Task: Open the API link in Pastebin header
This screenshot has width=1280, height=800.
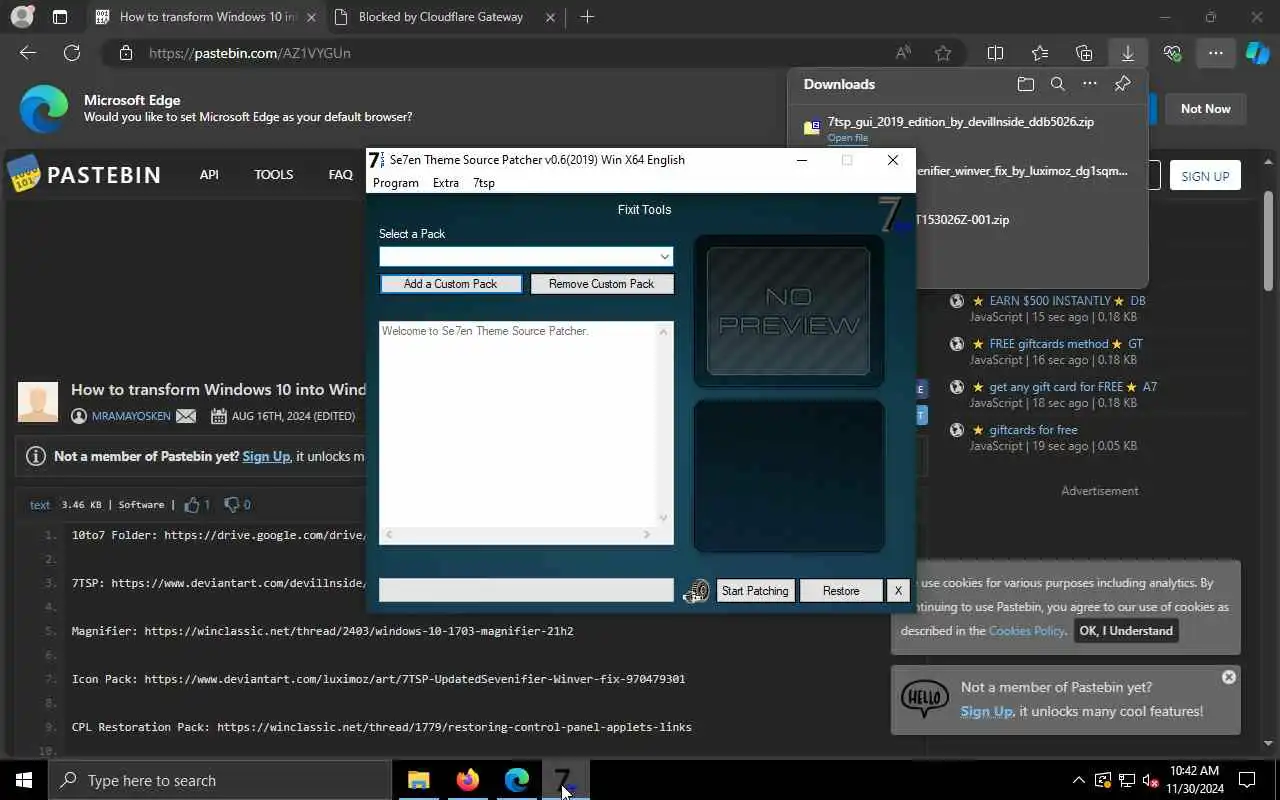Action: (x=209, y=174)
